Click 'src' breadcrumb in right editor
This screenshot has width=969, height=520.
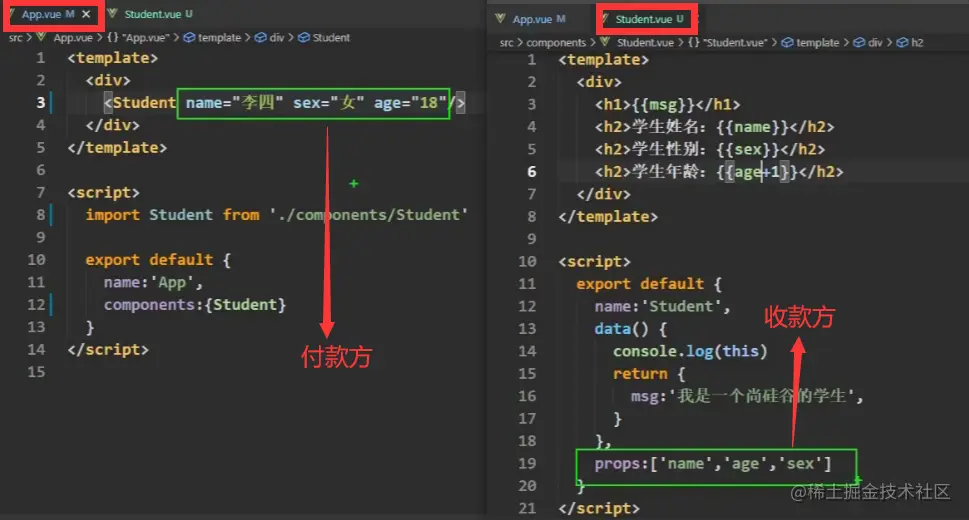(x=506, y=43)
